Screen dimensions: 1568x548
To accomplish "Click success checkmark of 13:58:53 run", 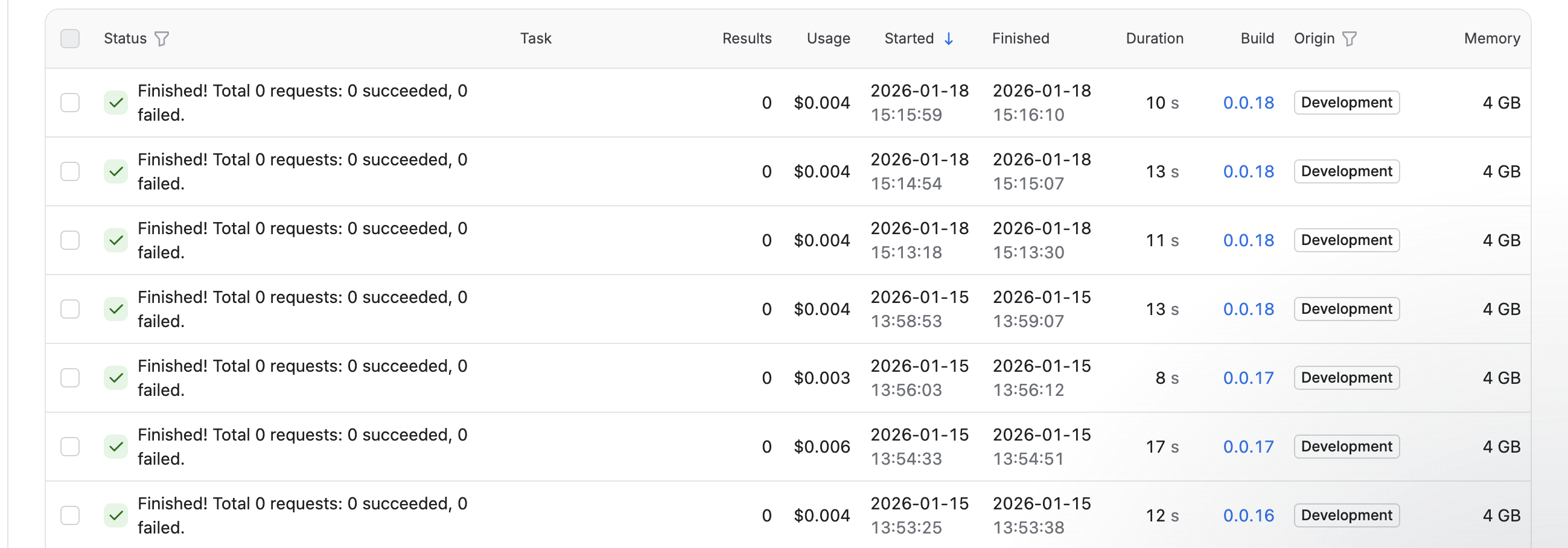I will pos(116,310).
